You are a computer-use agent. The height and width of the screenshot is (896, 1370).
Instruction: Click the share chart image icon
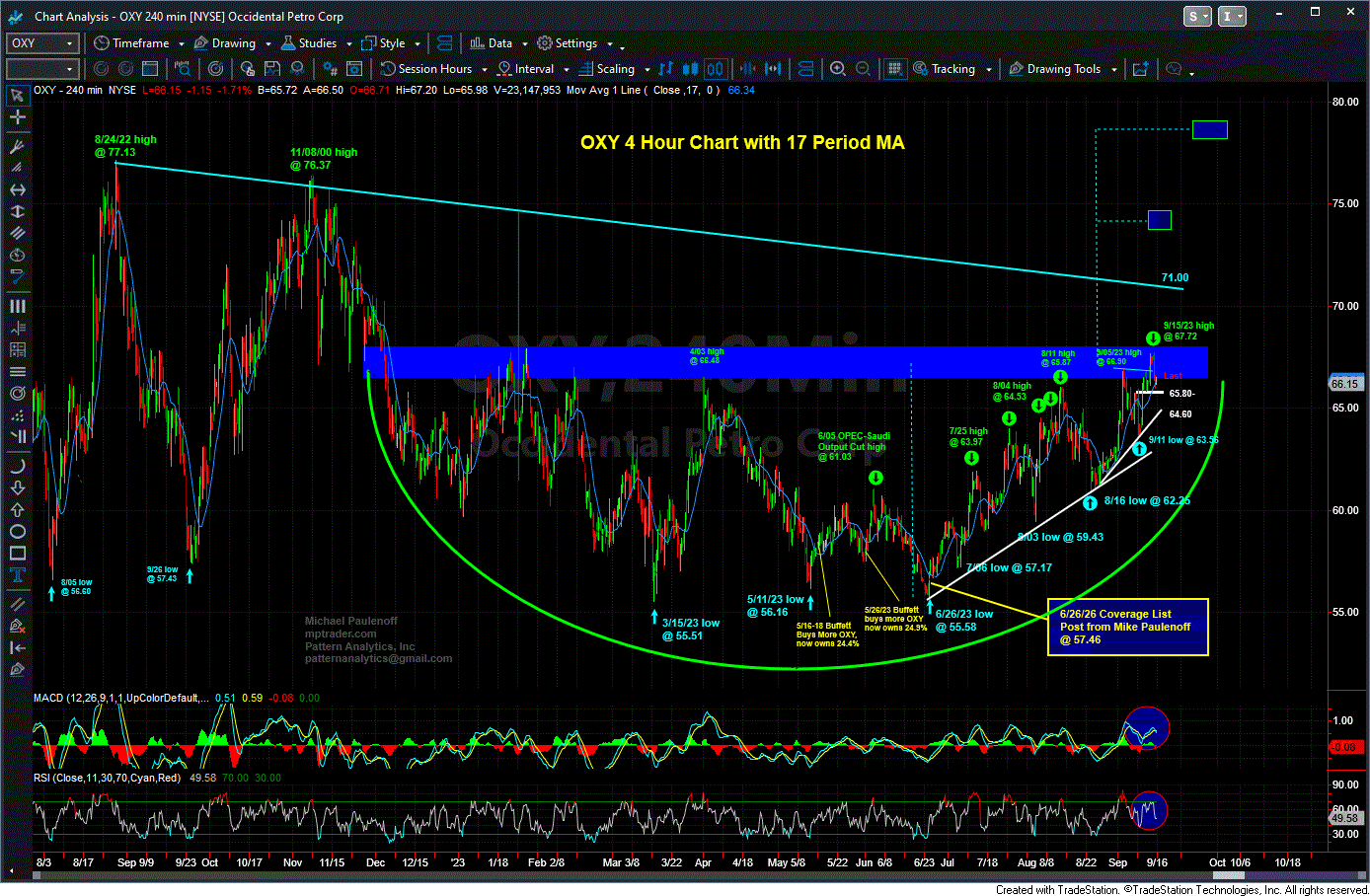1140,69
